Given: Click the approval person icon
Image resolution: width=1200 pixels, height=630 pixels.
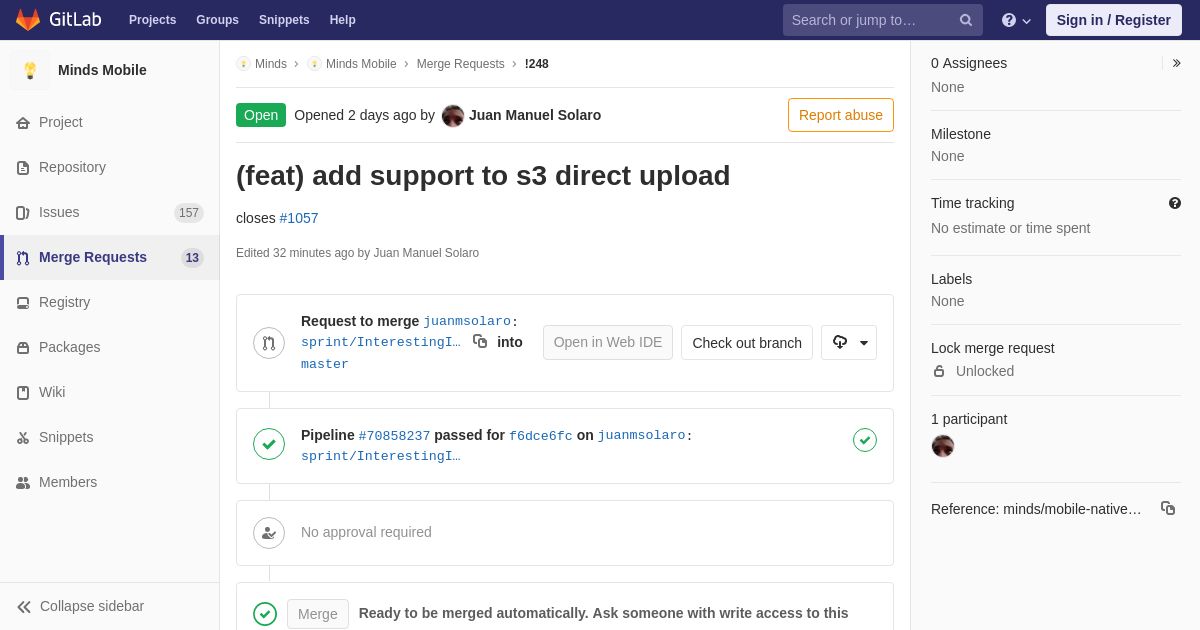Looking at the screenshot, I should pyautogui.click(x=269, y=533).
